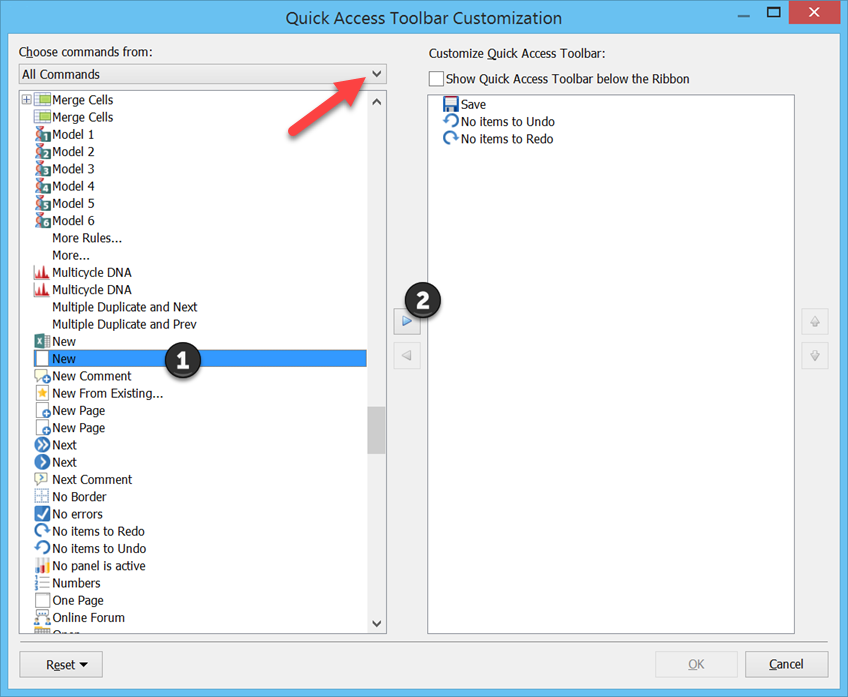Open the Reset button dropdown

pos(67,664)
